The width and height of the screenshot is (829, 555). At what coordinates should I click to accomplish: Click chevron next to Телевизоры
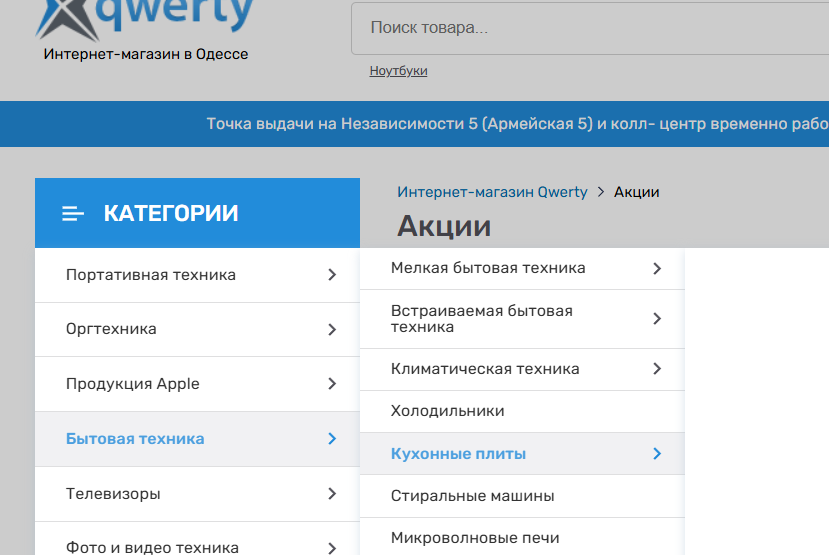click(x=332, y=494)
